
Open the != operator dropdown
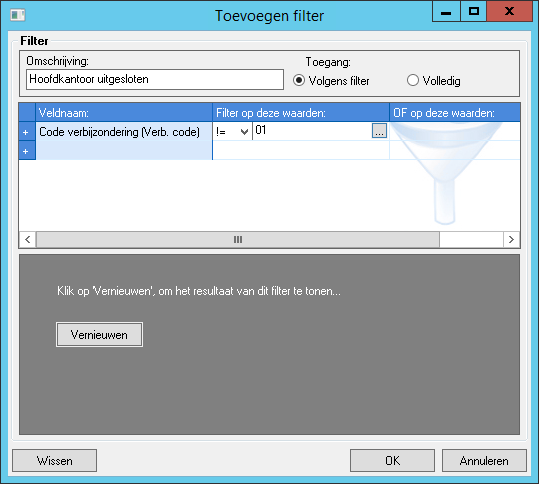pyautogui.click(x=232, y=132)
